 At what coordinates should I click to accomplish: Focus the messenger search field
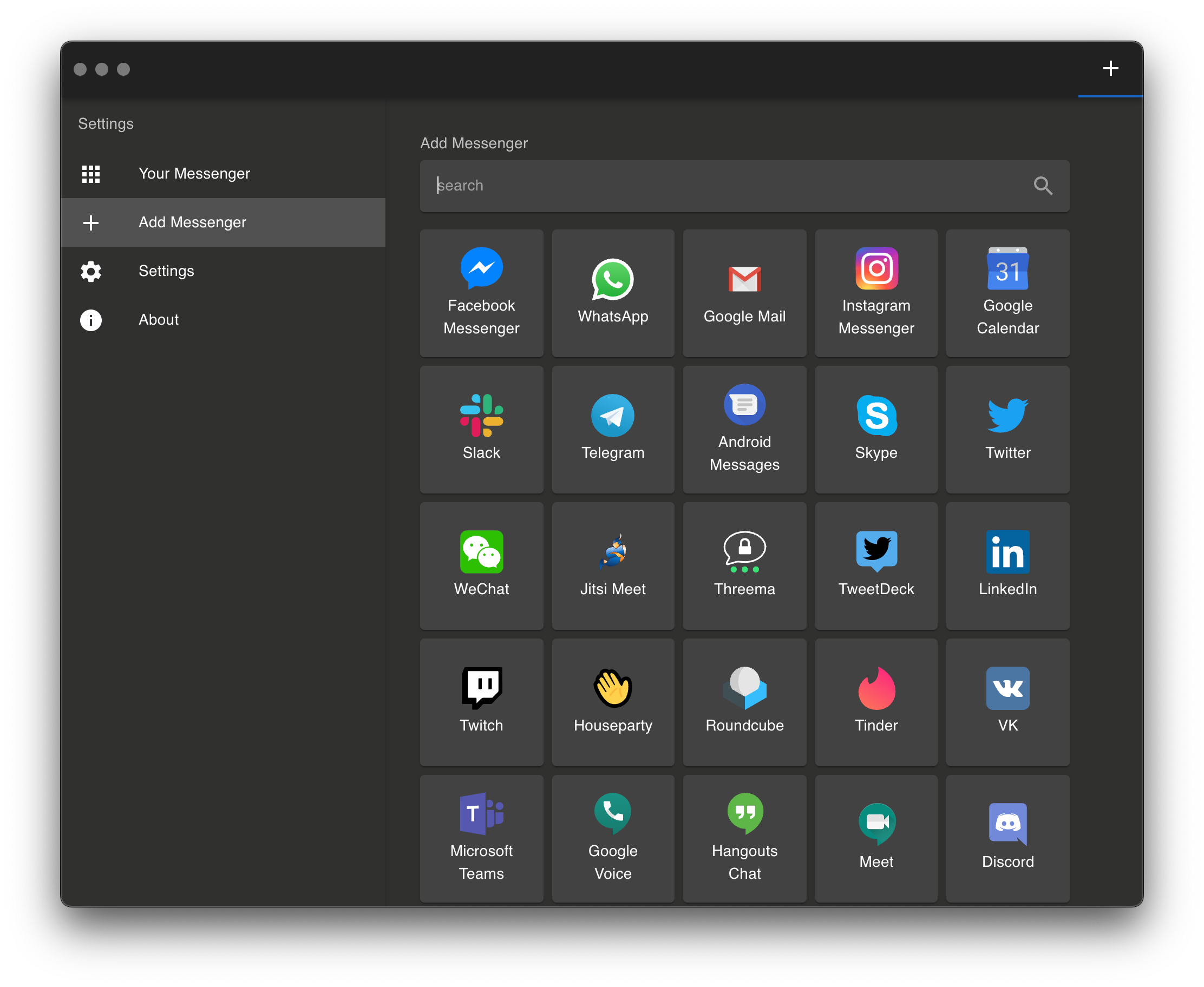[x=744, y=186]
